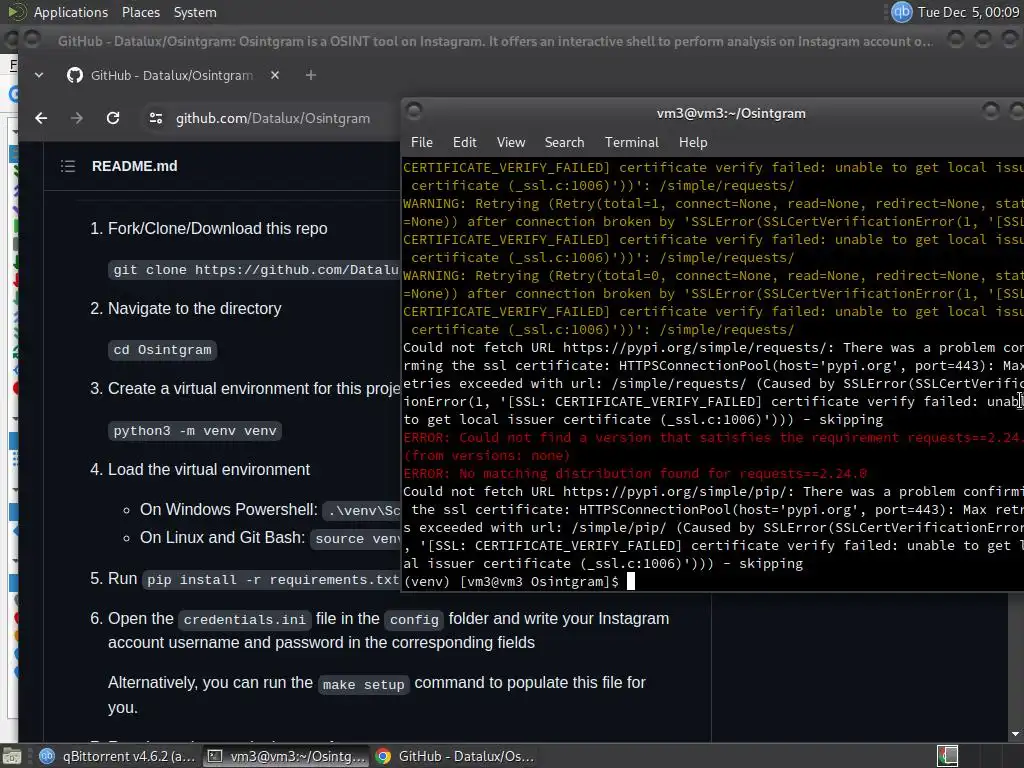Click the terminal title vm3@vm3:~/Osintgram
The height and width of the screenshot is (768, 1024).
[731, 113]
